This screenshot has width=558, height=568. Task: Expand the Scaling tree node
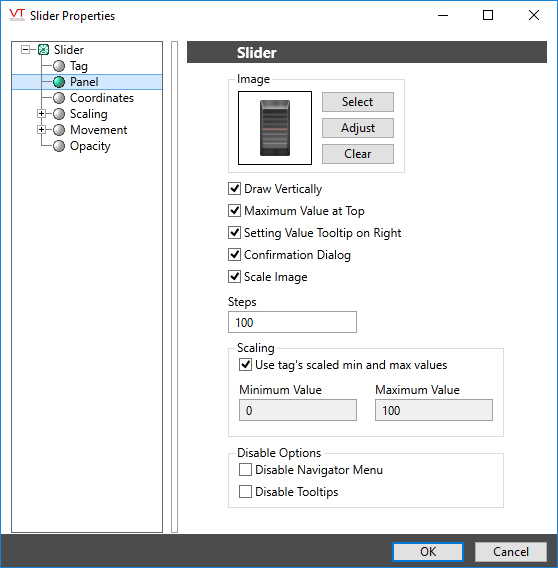coord(41,114)
